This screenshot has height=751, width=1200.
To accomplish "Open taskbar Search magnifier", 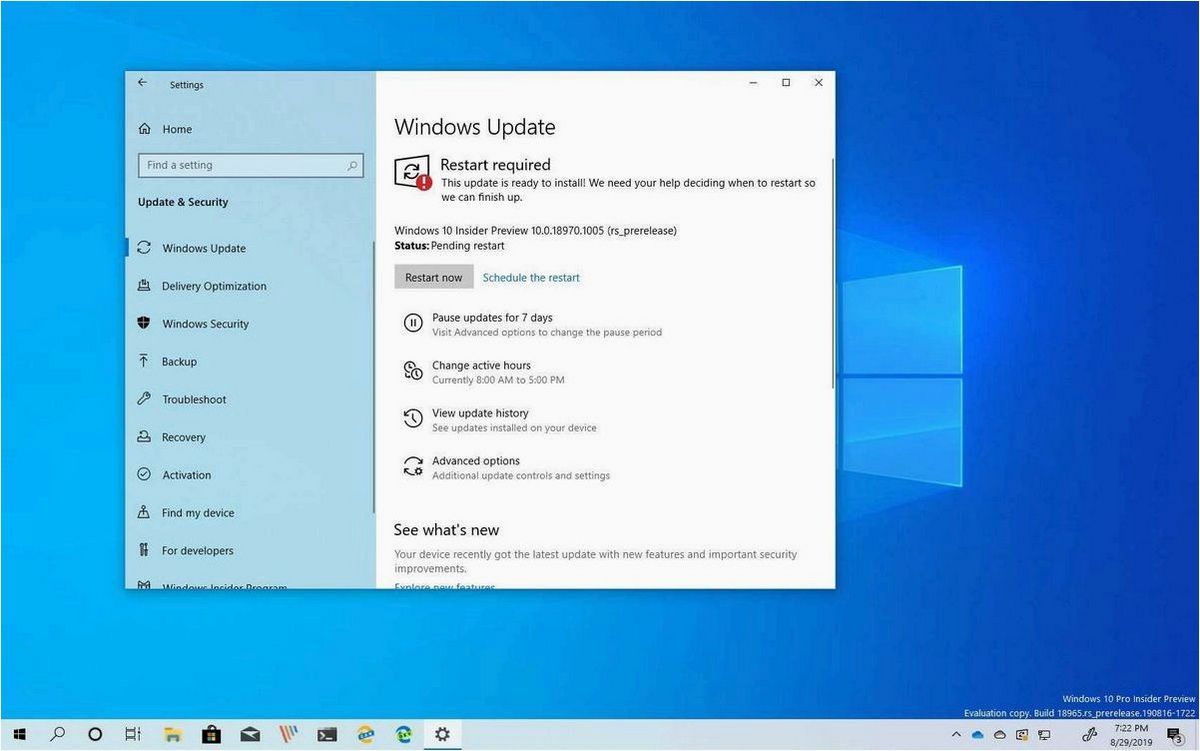I will [57, 734].
